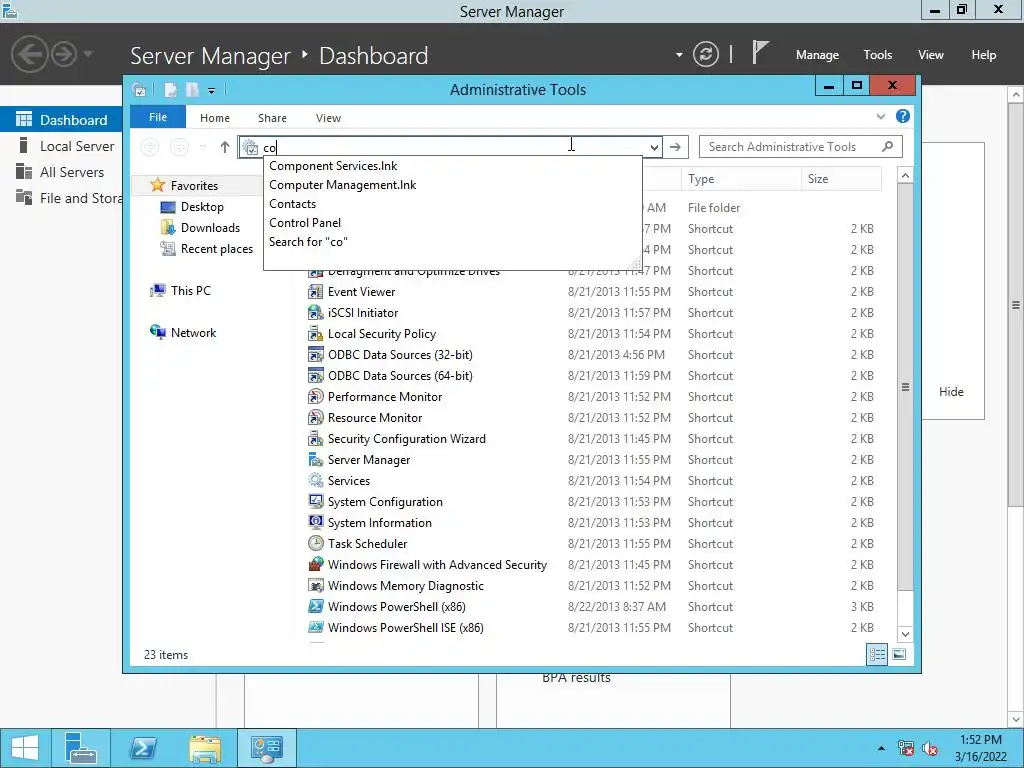
Task: Select Dashboard in Server Manager sidebar
Action: pyautogui.click(x=61, y=120)
